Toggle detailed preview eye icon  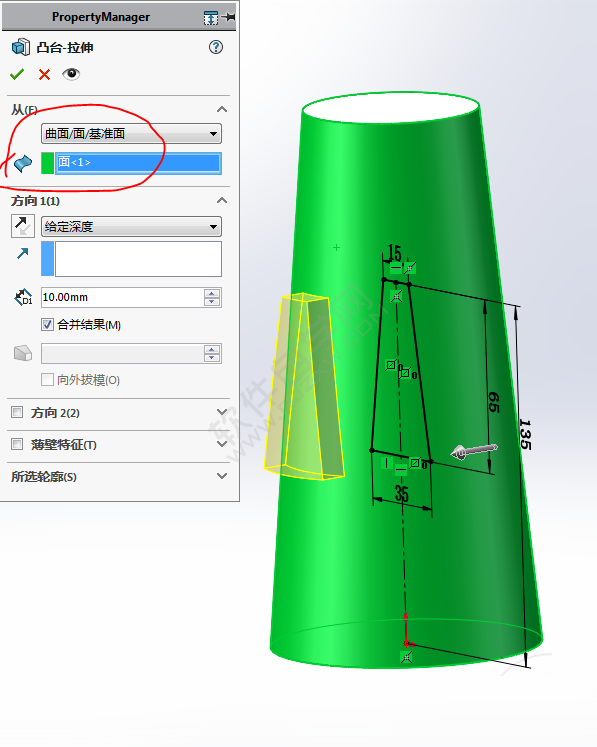(x=71, y=74)
